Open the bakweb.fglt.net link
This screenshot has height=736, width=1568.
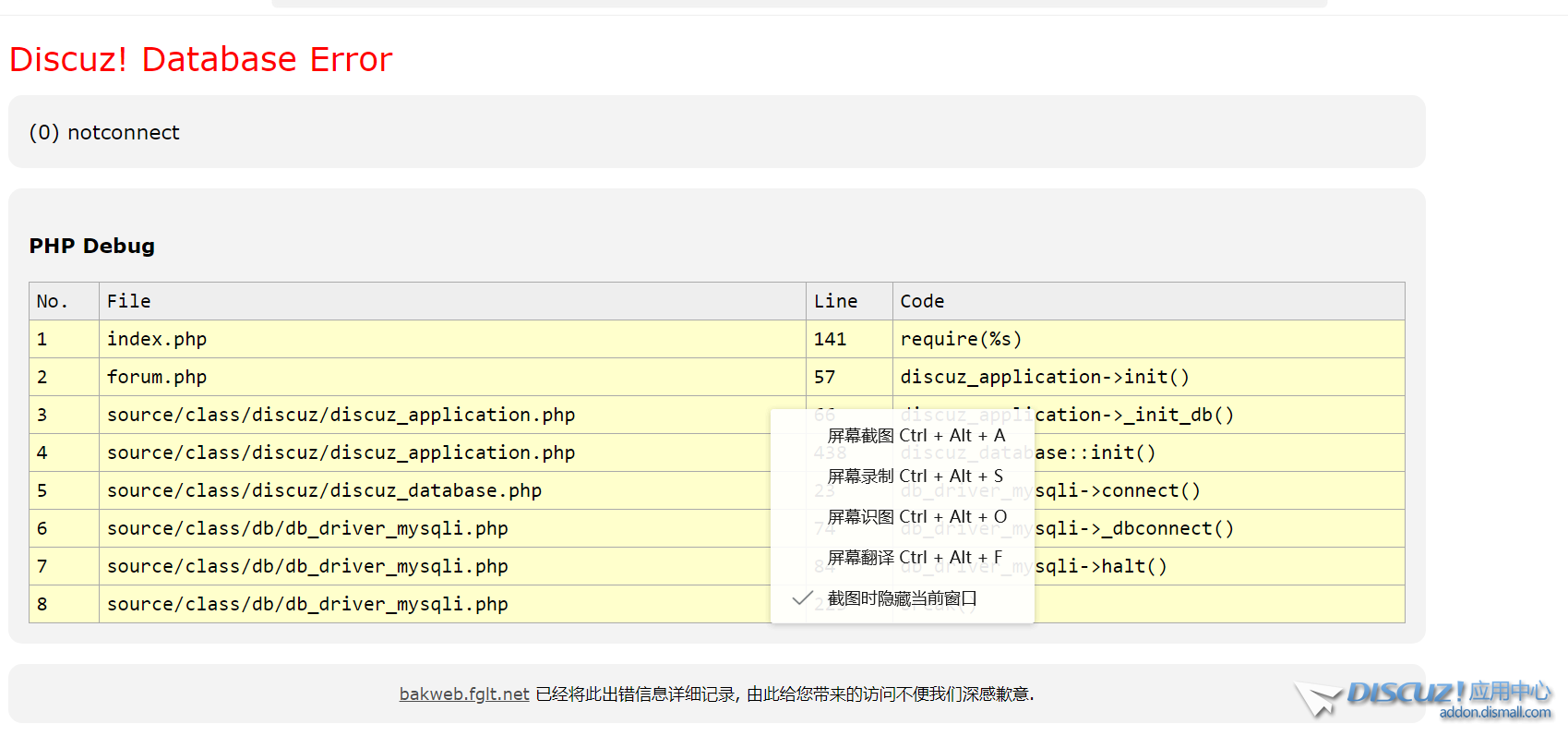coord(464,694)
